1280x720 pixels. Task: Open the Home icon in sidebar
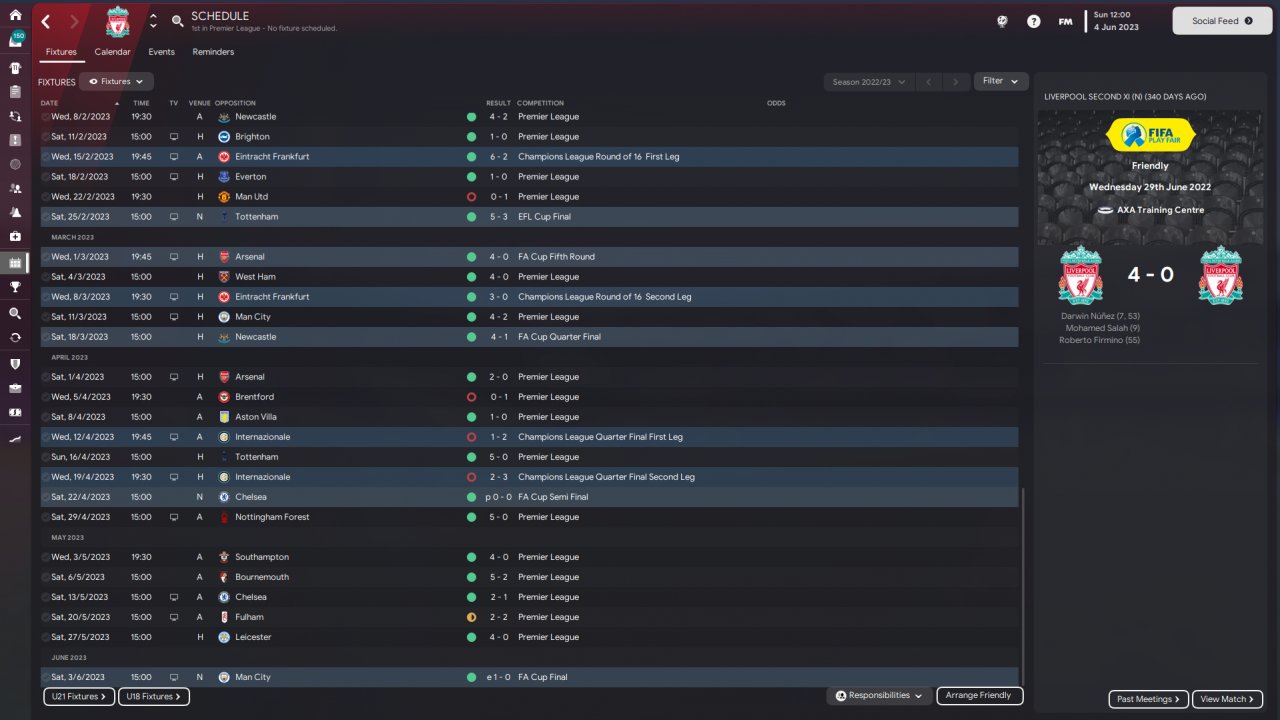click(x=15, y=15)
